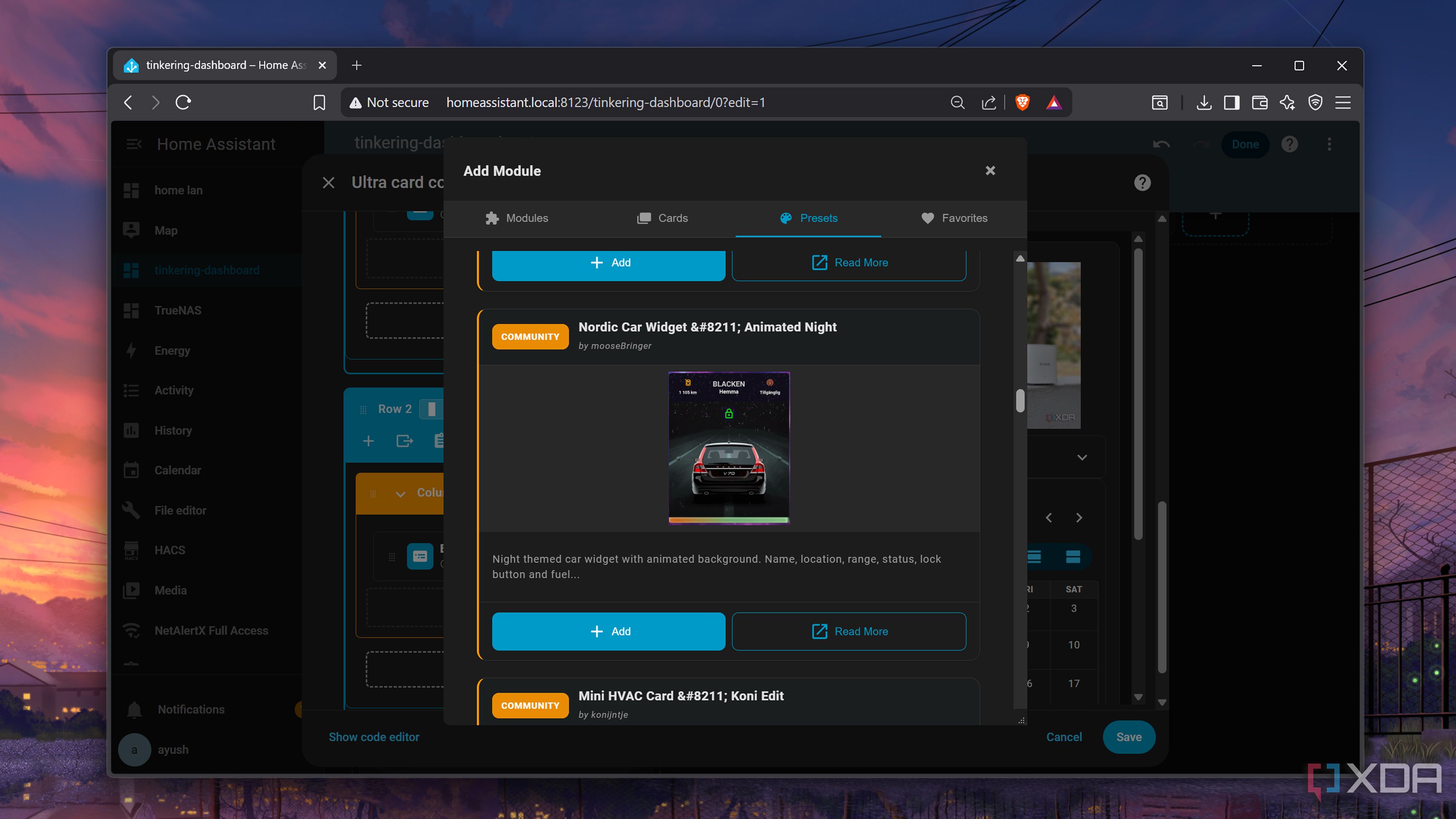The image size is (1456, 819).
Task: Go to next month in calendar preview
Action: (x=1079, y=518)
